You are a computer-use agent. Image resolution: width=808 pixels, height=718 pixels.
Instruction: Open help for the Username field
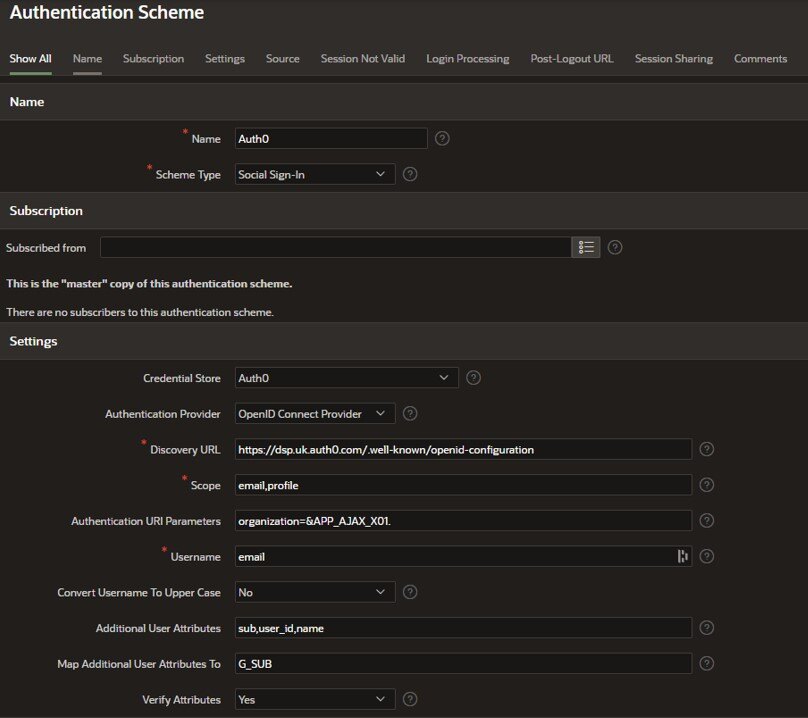point(706,556)
